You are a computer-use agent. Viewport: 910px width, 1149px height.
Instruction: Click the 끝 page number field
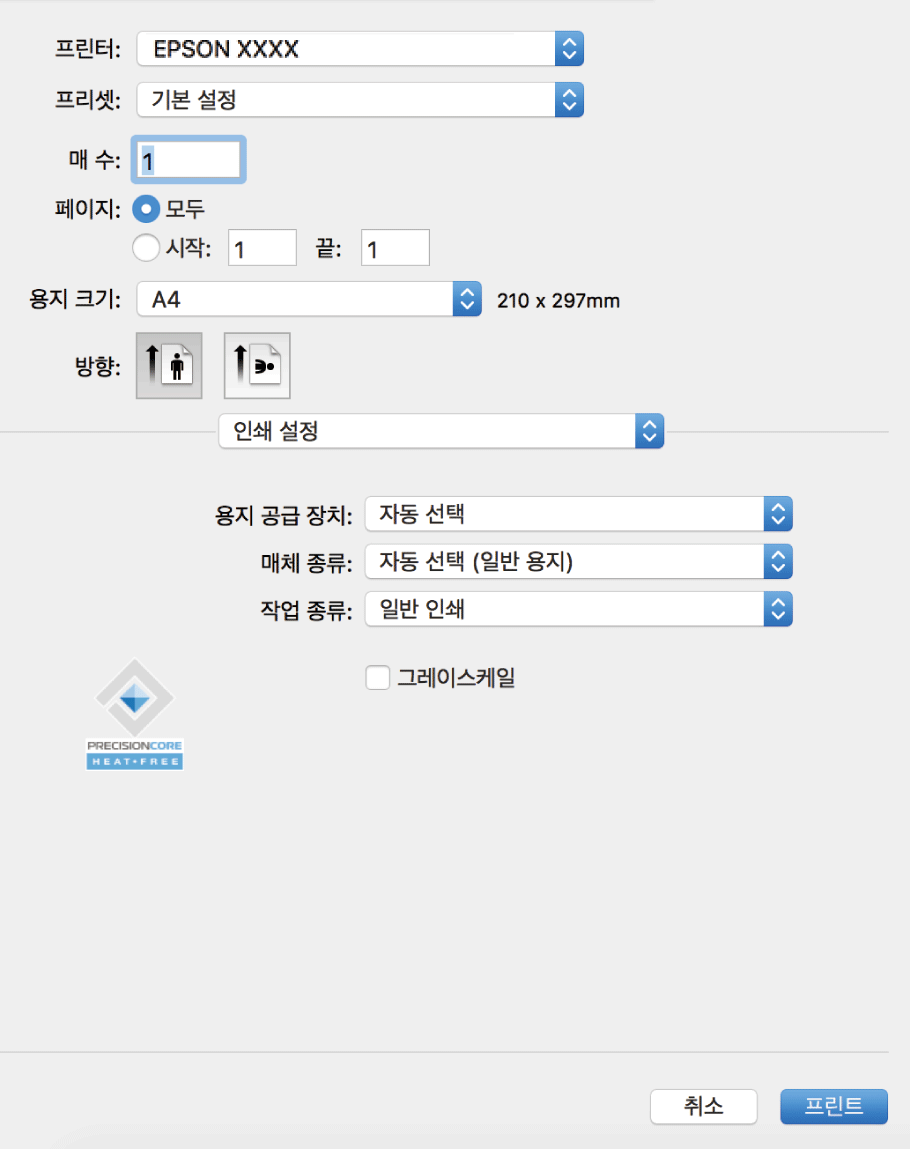tap(394, 248)
